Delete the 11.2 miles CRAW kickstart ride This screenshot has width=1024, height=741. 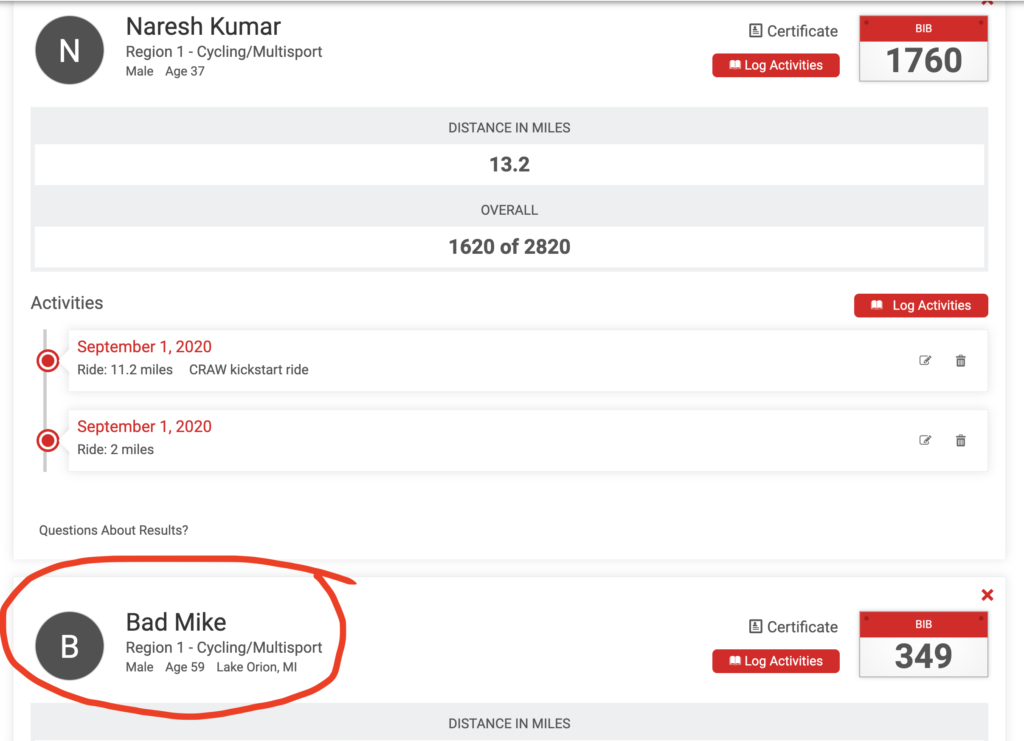[961, 360]
